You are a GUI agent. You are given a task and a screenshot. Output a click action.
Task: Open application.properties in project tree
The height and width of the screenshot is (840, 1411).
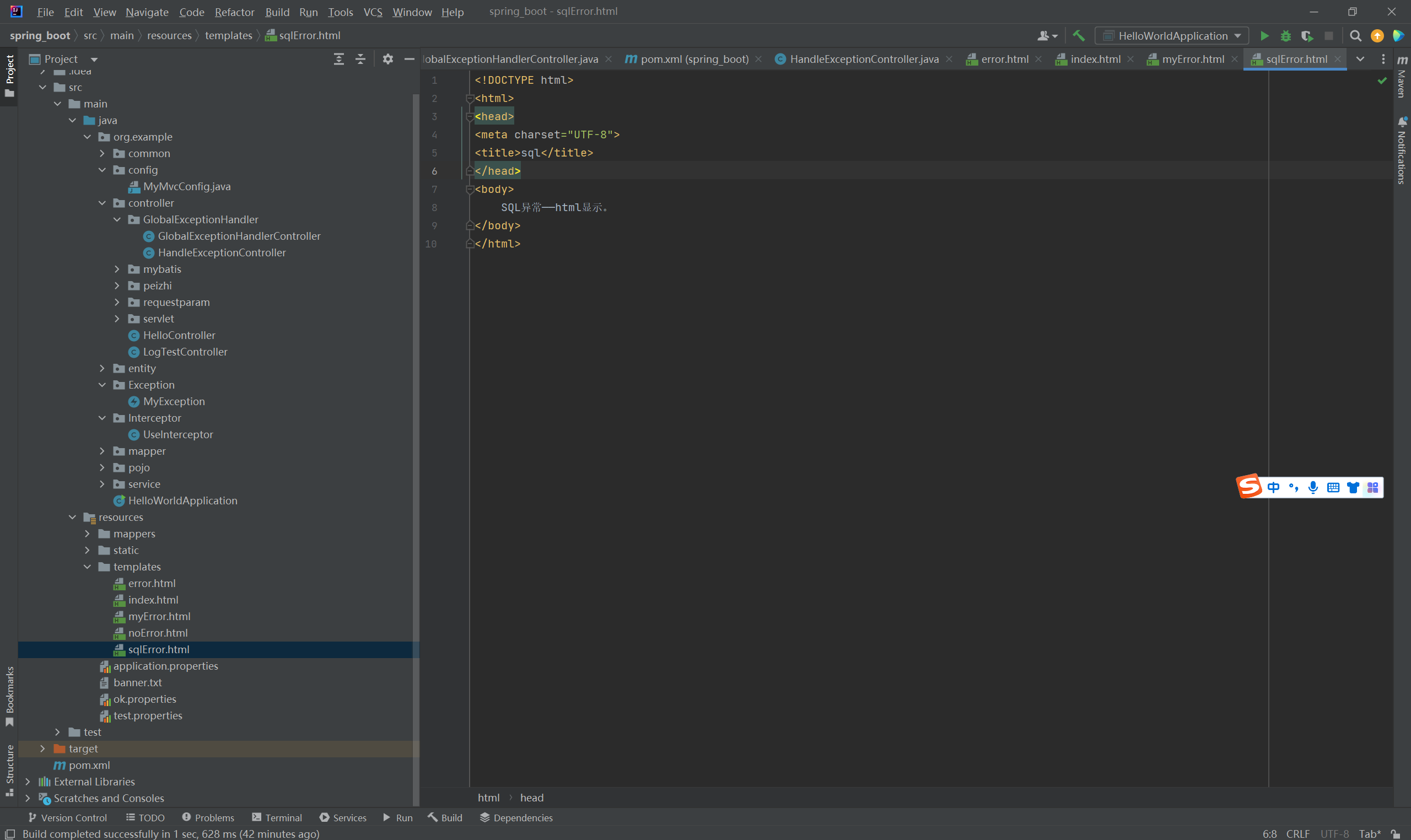(x=165, y=666)
